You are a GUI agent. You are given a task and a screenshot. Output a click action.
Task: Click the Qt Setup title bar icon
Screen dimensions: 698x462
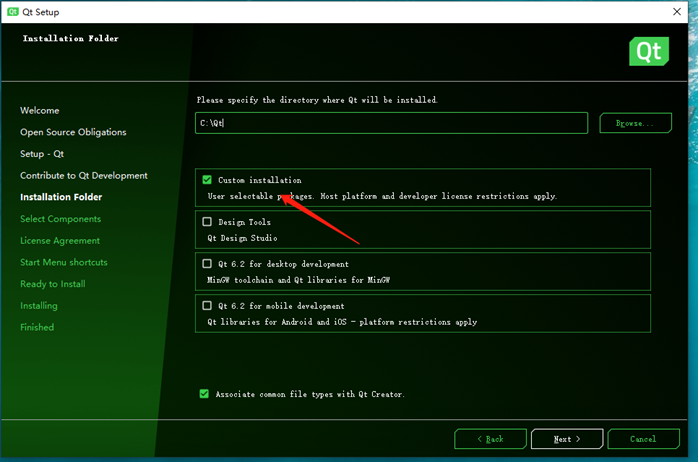[x=13, y=12]
